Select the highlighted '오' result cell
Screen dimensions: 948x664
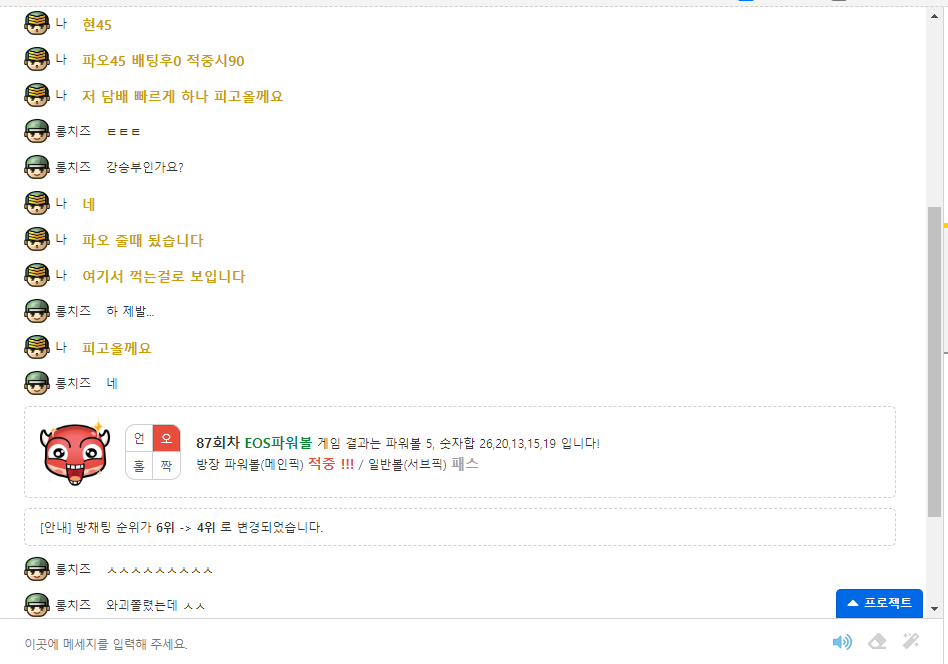click(166, 438)
